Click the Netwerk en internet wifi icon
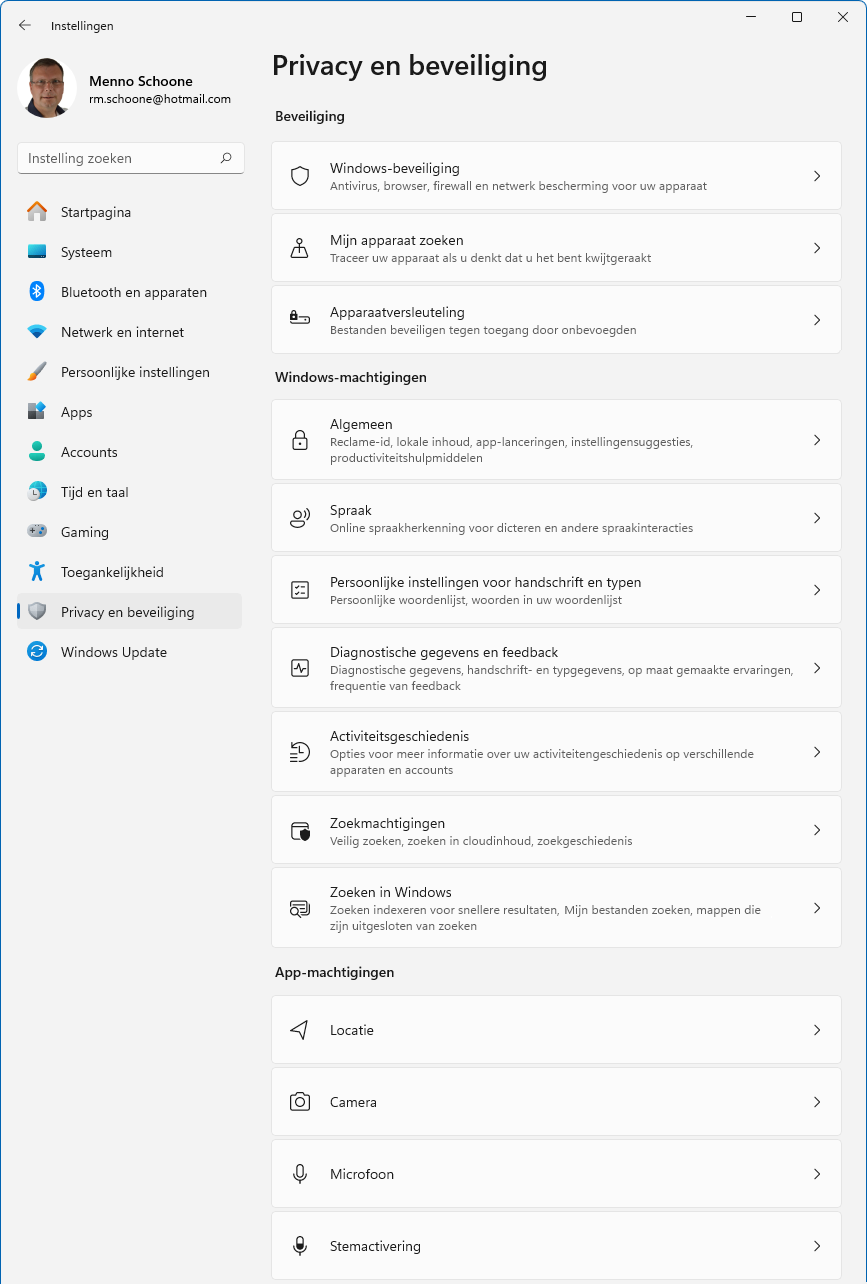The image size is (867, 1284). [37, 332]
